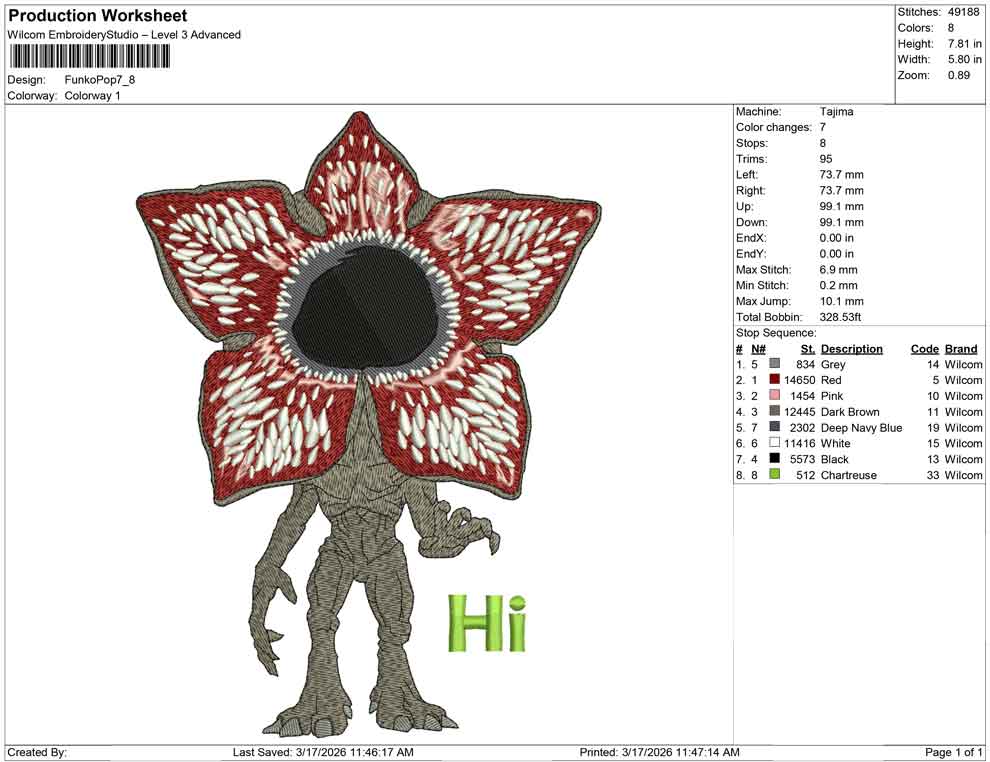Click the 'Dark Brown' description
The image size is (990, 762).
pyautogui.click(x=850, y=412)
